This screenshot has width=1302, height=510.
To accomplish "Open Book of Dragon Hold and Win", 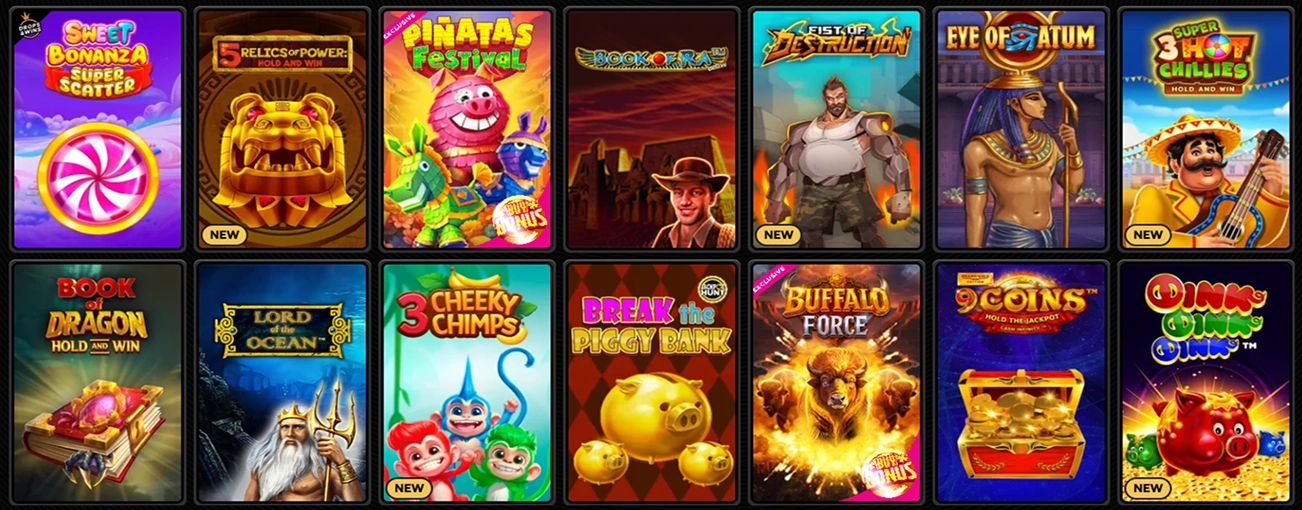I will click(98, 382).
